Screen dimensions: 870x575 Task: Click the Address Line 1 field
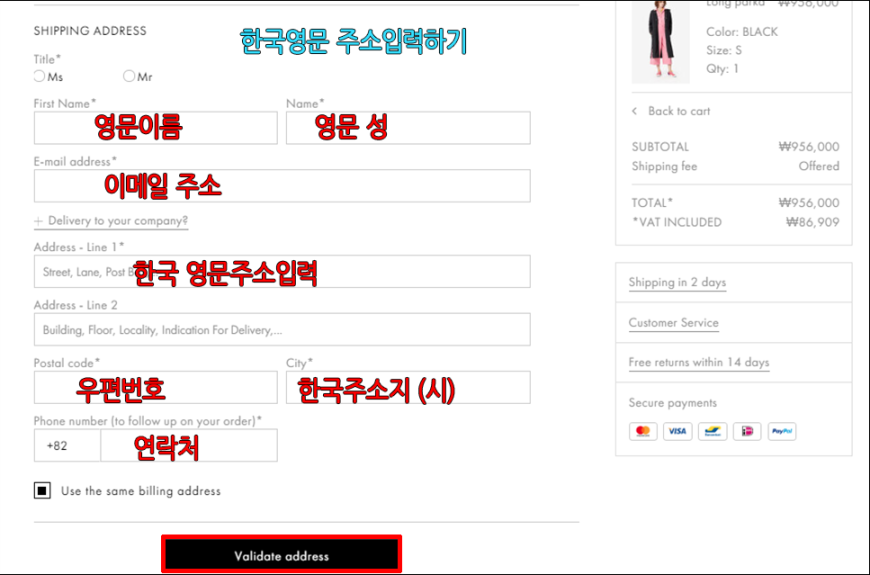pyautogui.click(x=282, y=271)
